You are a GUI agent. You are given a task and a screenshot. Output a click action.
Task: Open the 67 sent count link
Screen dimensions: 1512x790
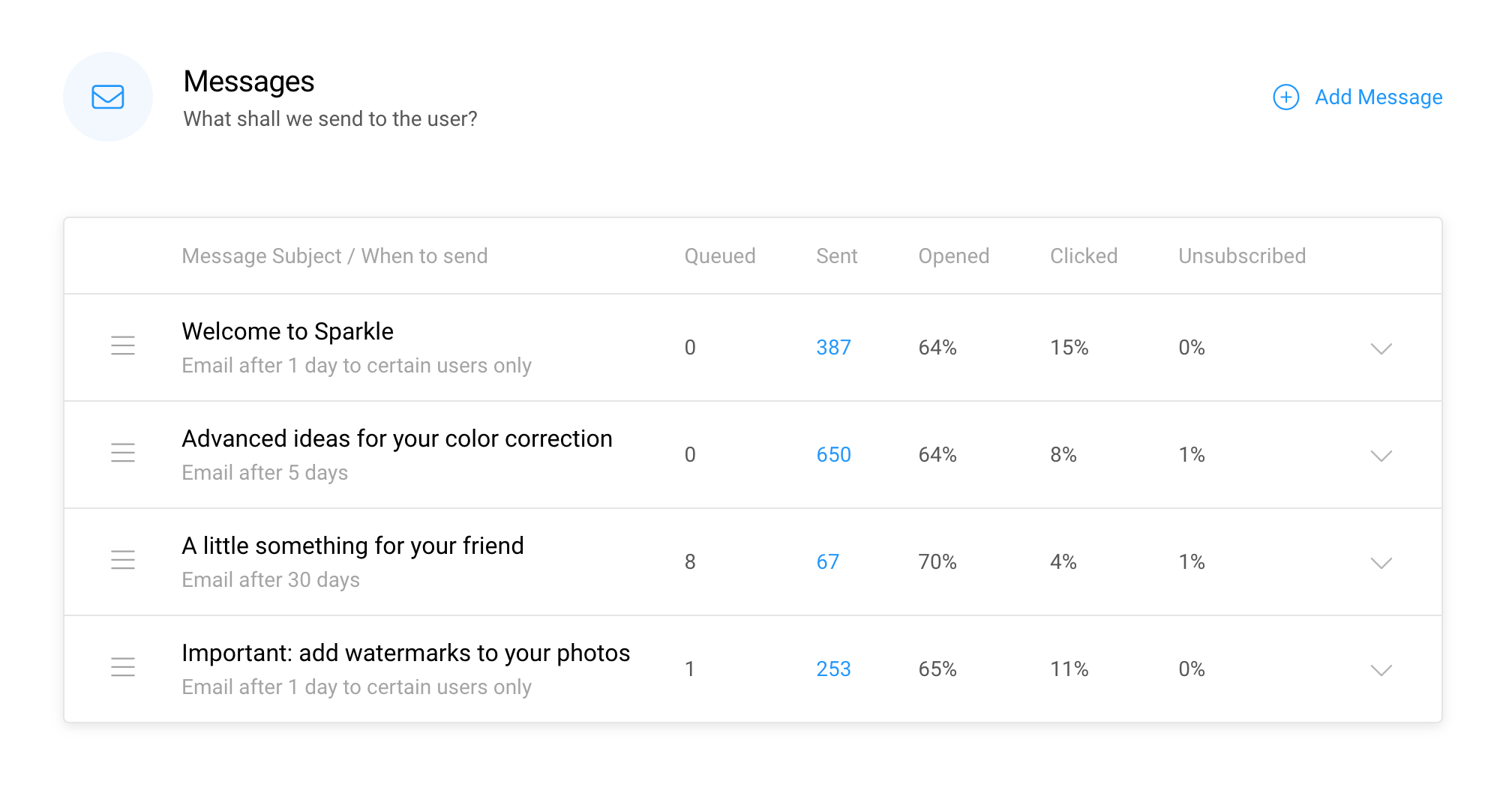pos(827,562)
